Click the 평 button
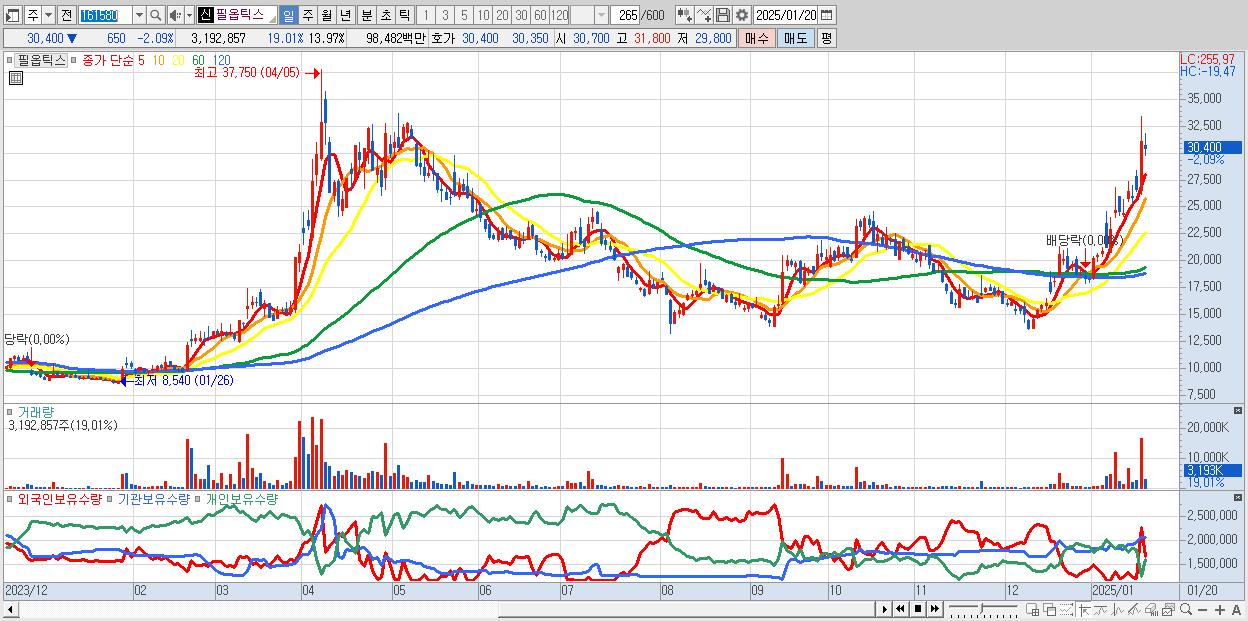Viewport: 1248px width, 621px height. point(826,38)
